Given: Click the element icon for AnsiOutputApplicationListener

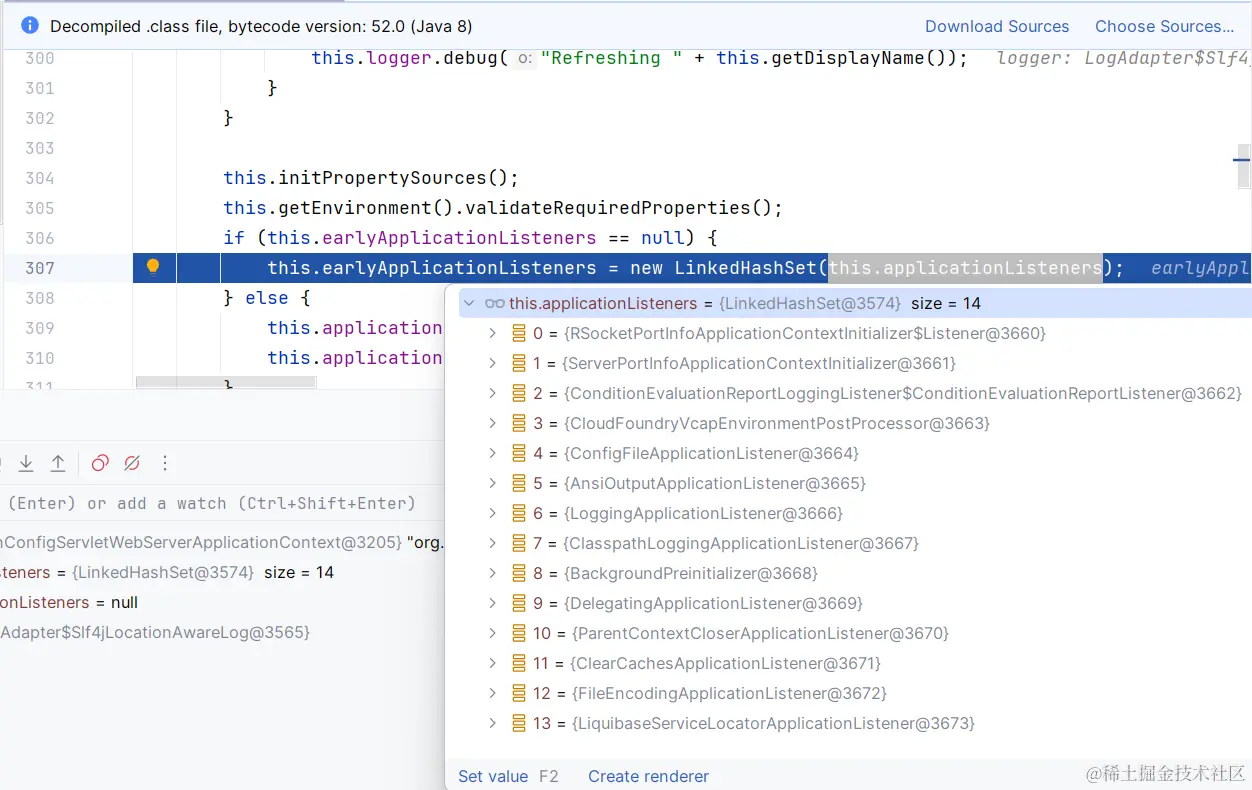Looking at the screenshot, I should [x=519, y=483].
